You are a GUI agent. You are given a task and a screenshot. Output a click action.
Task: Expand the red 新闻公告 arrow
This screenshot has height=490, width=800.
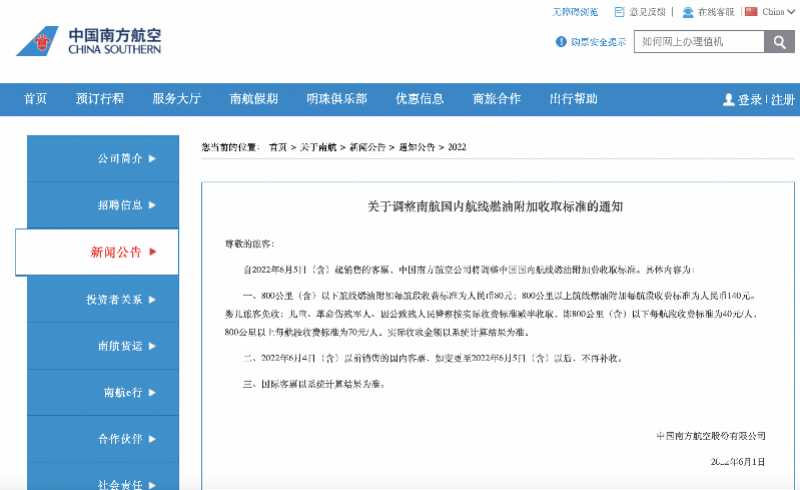coord(153,252)
